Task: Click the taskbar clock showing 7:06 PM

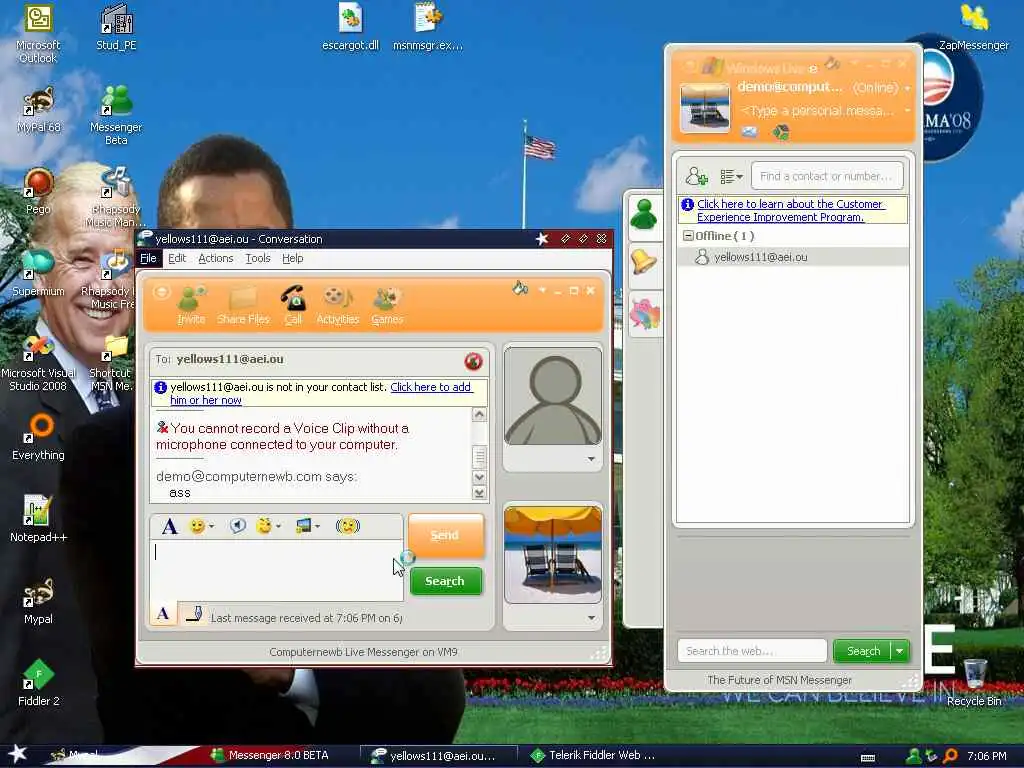Action: point(986,756)
